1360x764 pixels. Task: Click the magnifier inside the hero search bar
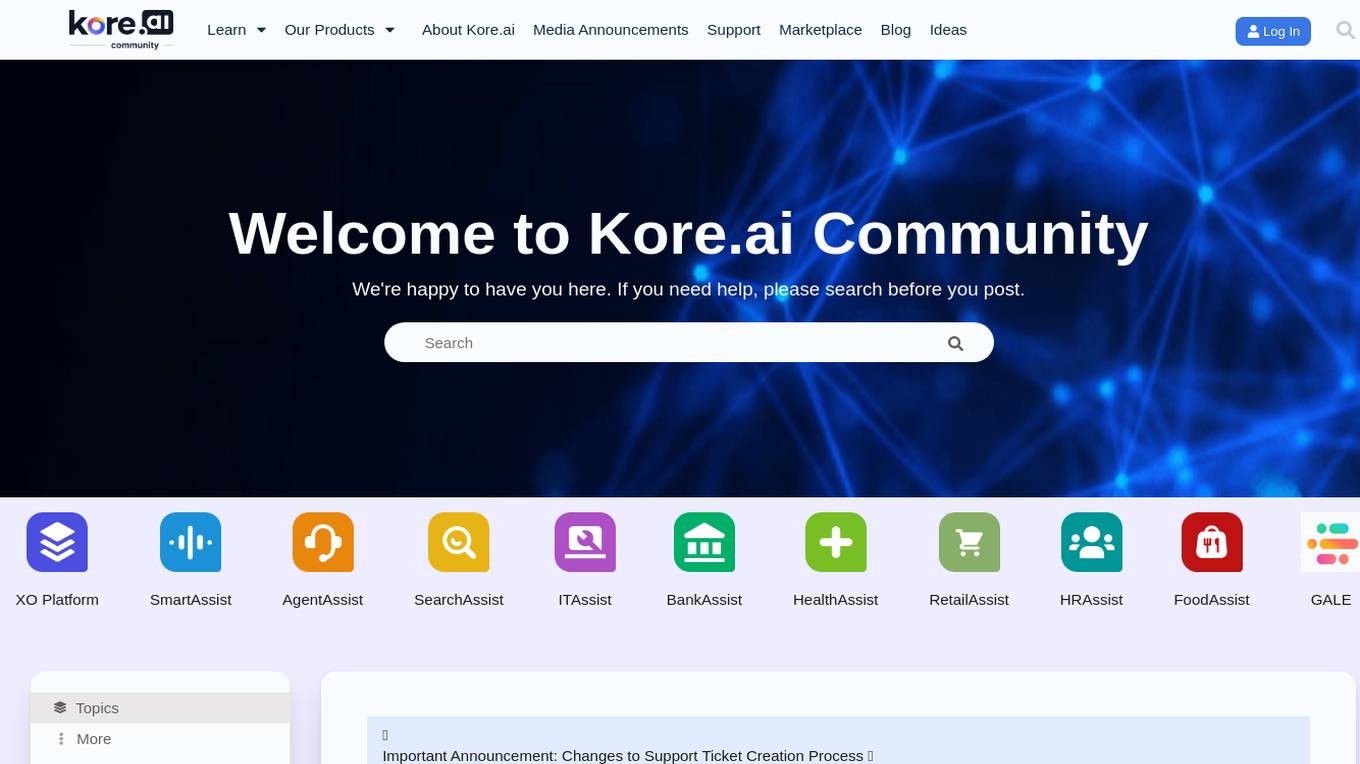click(x=956, y=343)
